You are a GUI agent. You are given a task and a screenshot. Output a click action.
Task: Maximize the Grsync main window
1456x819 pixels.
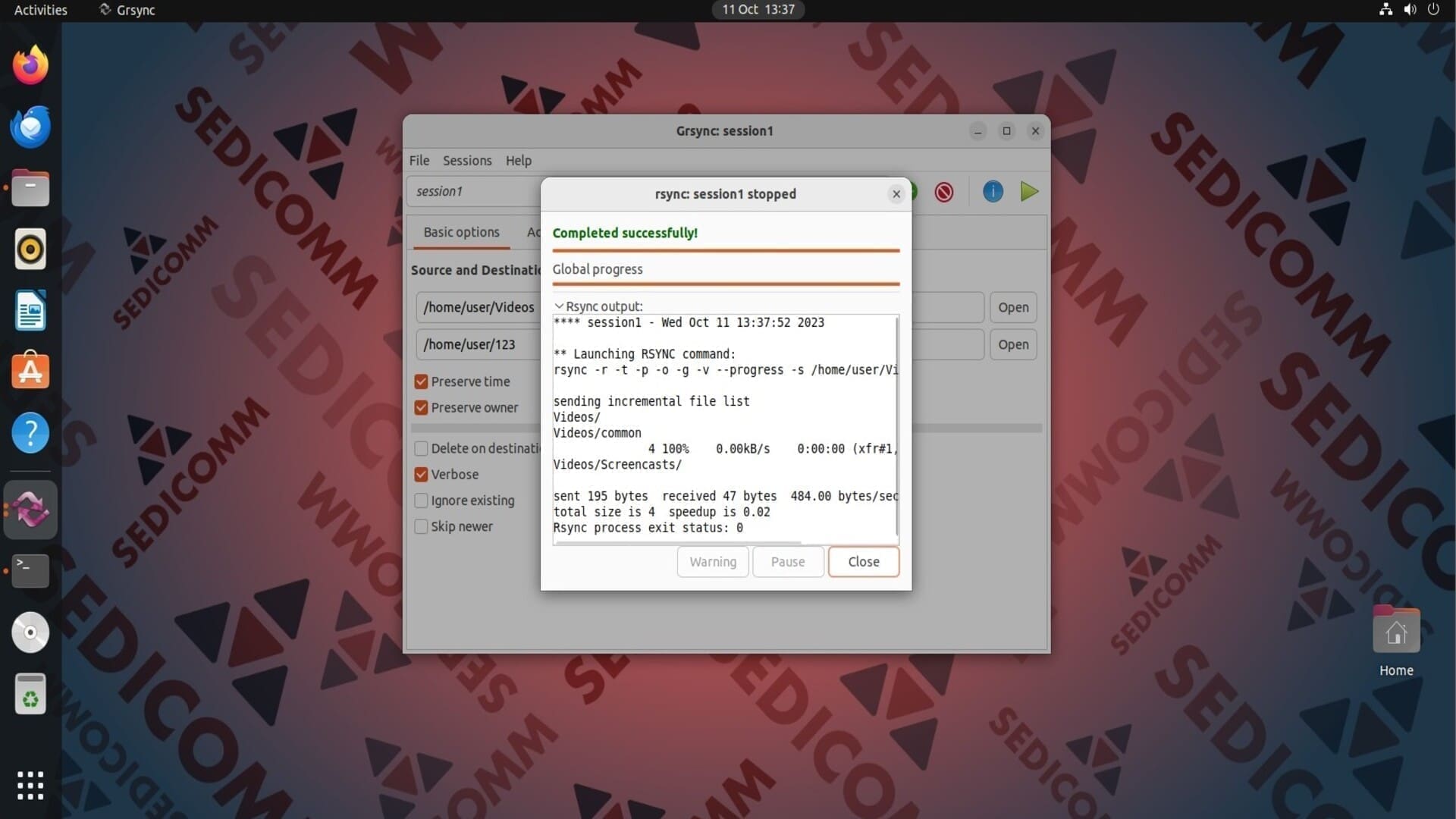[x=1006, y=131]
